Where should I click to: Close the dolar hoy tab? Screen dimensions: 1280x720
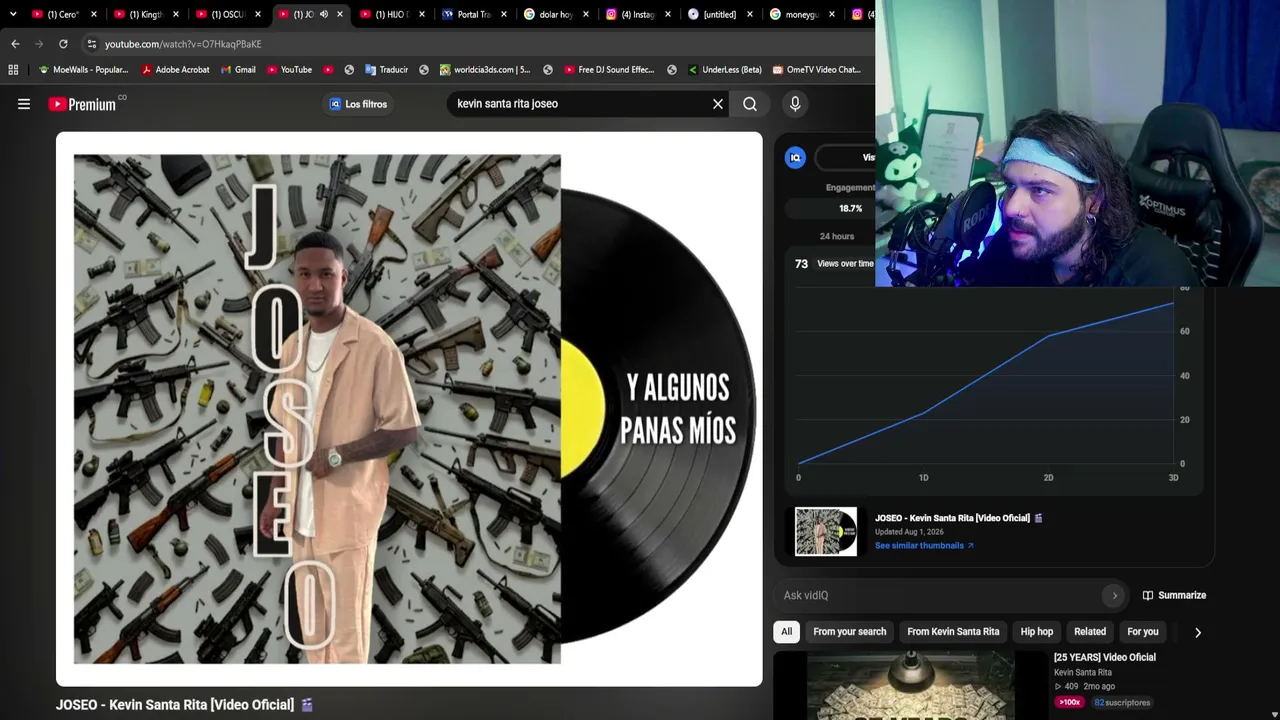click(586, 14)
